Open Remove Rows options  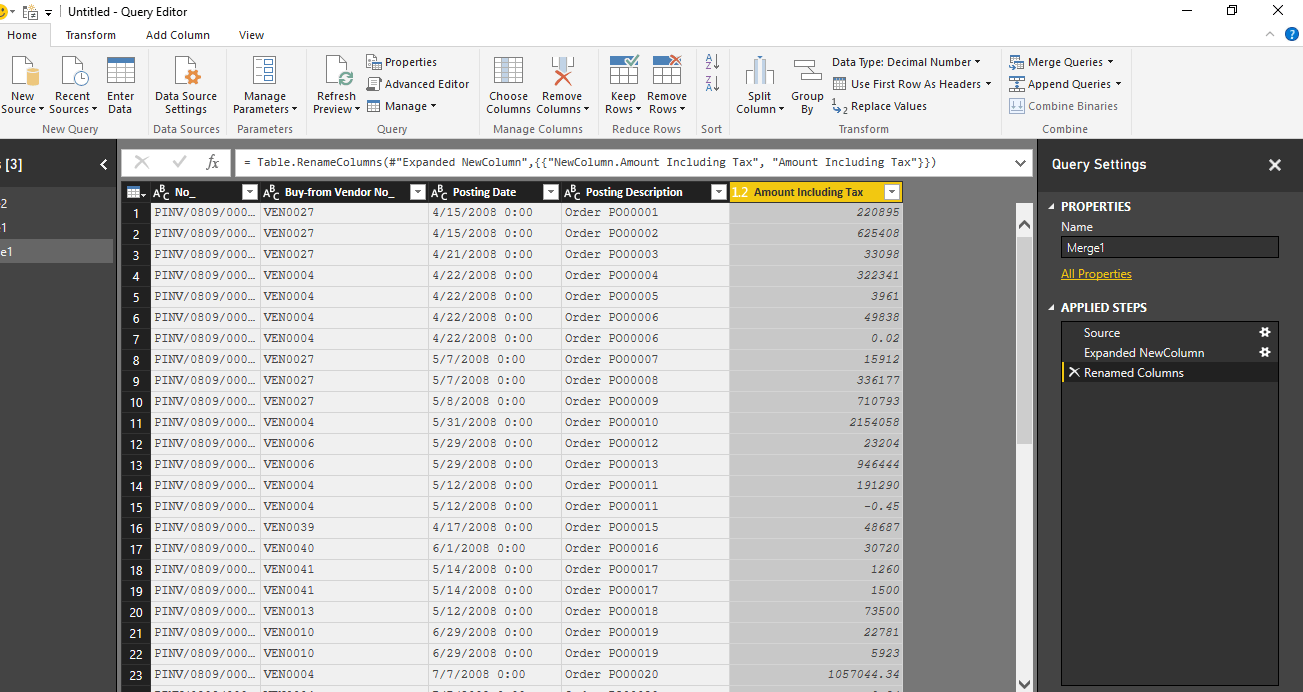667,85
